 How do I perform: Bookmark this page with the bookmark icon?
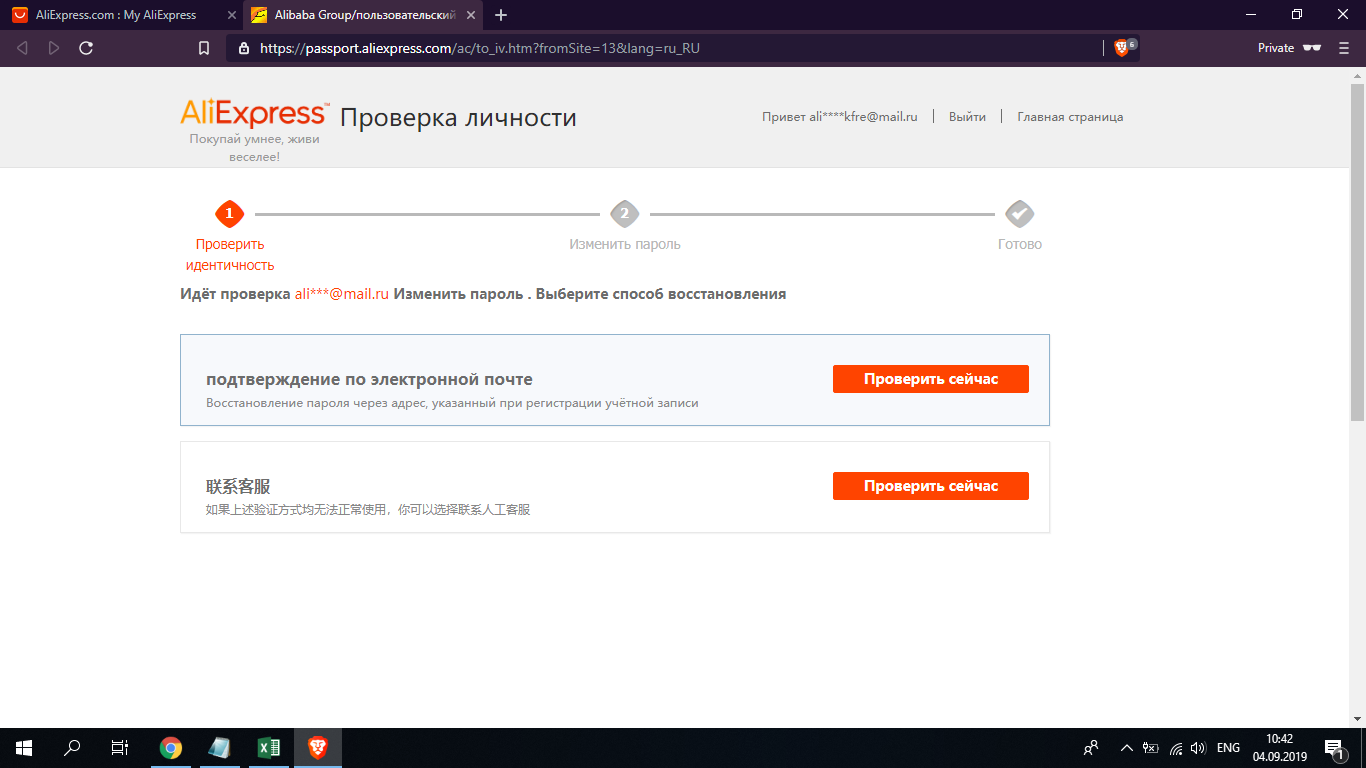204,48
